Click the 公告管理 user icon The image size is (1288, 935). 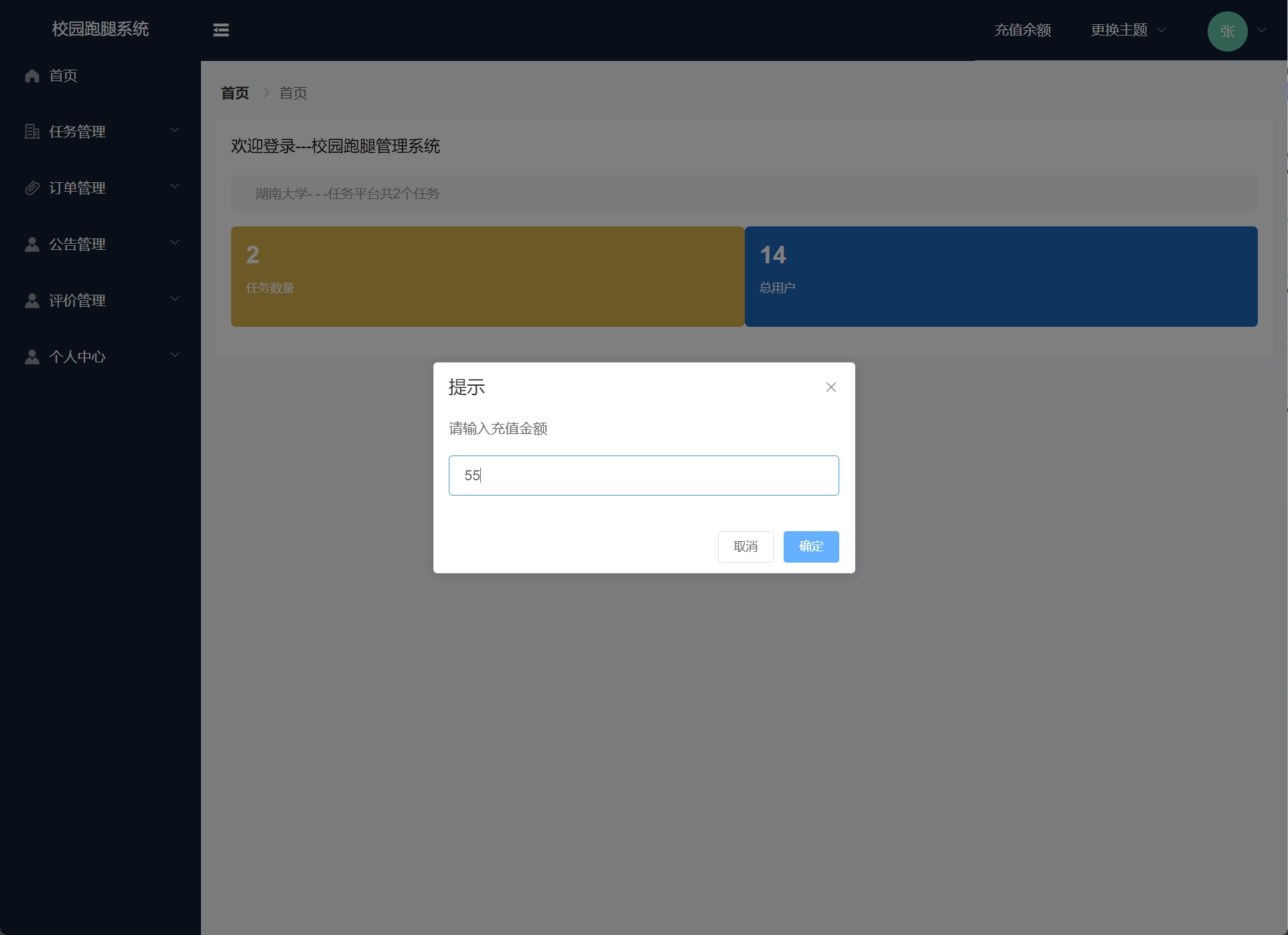32,244
